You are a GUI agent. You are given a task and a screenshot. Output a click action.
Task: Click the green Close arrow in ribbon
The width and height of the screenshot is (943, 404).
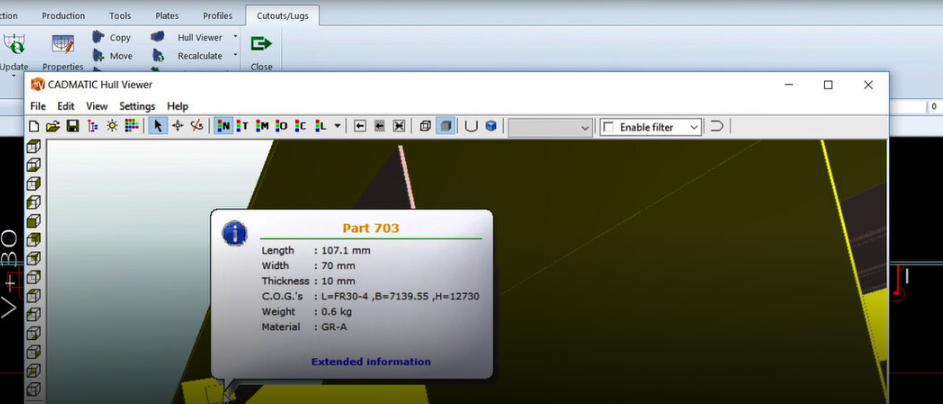(x=261, y=43)
